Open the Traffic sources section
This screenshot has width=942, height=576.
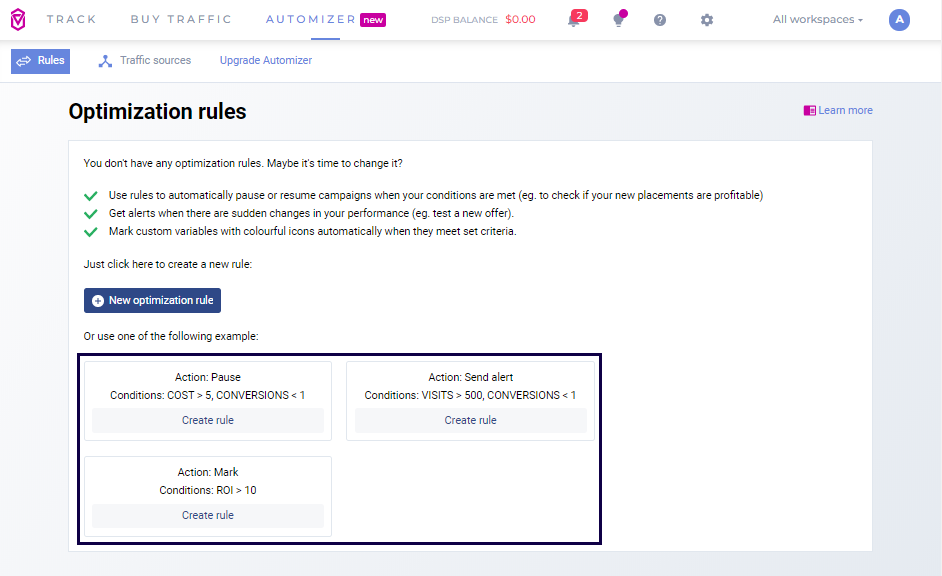[155, 61]
